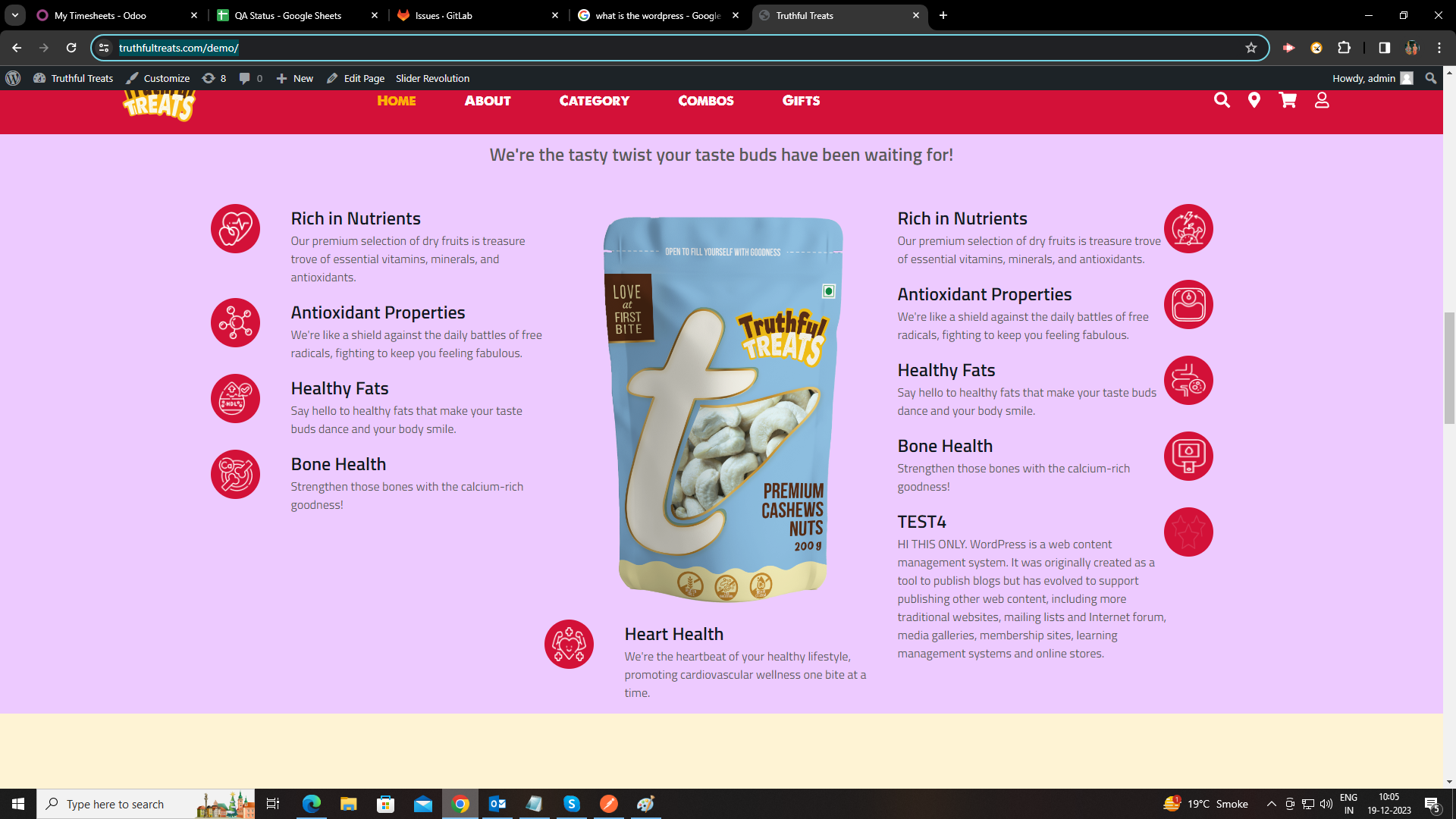The image size is (1456, 819).
Task: Click the WordPress logo in admin bar
Action: coord(13,78)
